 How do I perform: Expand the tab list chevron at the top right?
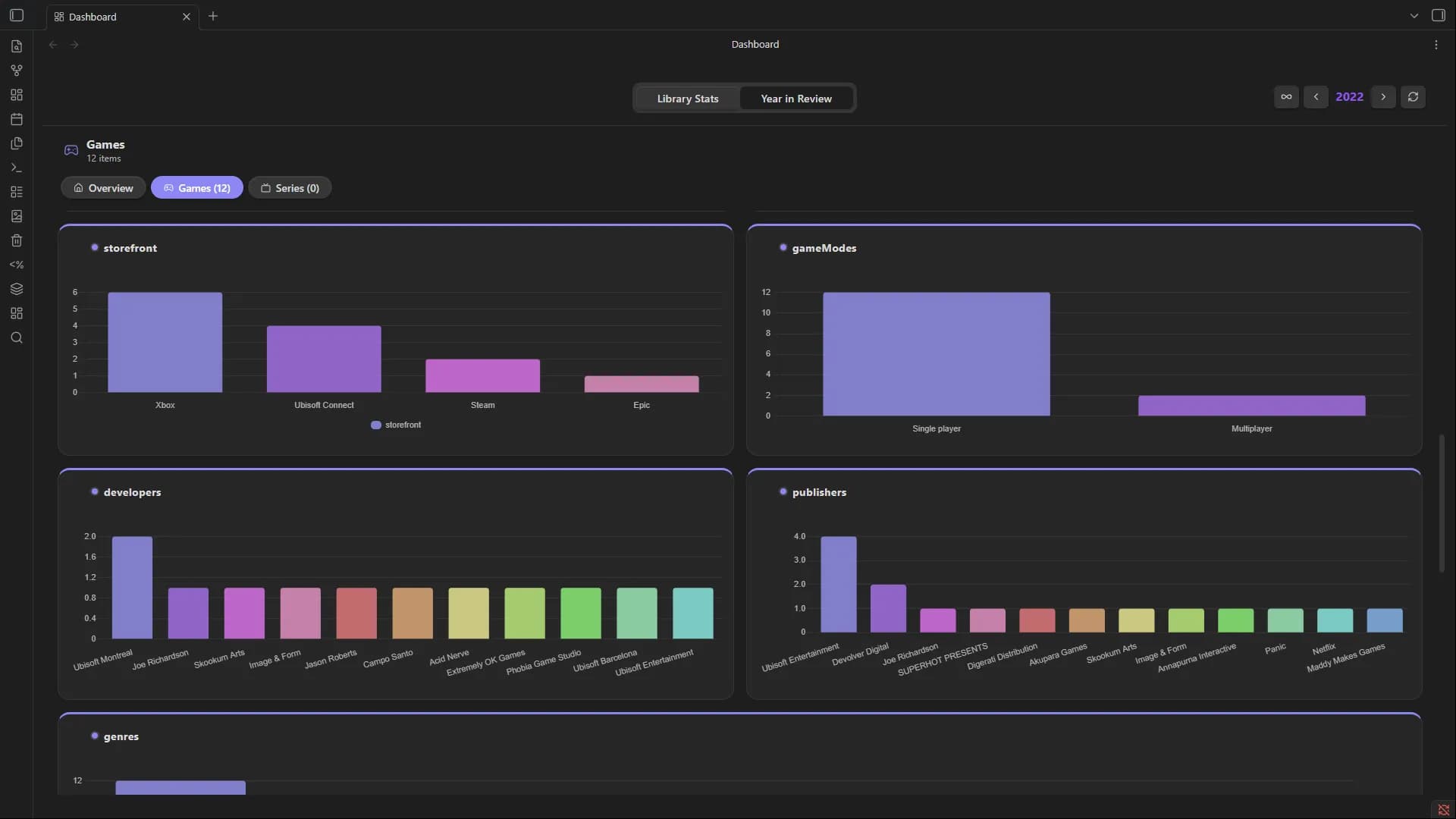pyautogui.click(x=1414, y=15)
